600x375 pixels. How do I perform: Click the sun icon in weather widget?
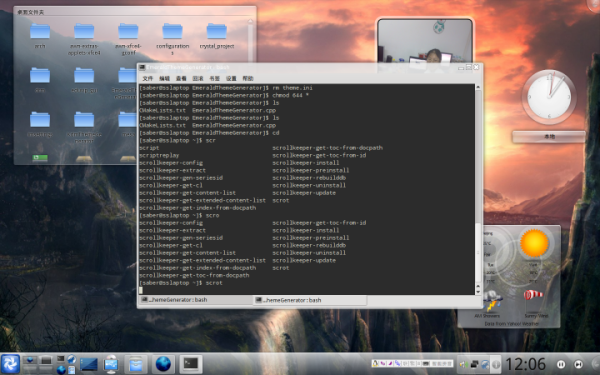click(x=534, y=243)
